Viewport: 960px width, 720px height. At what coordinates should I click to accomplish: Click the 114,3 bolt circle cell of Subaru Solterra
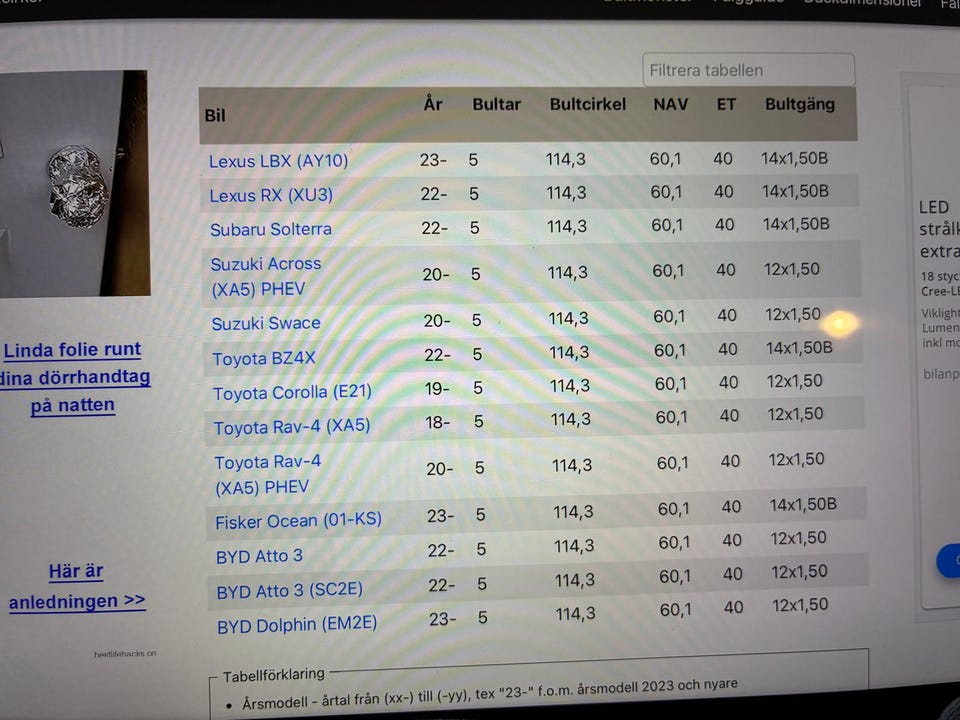pos(567,227)
